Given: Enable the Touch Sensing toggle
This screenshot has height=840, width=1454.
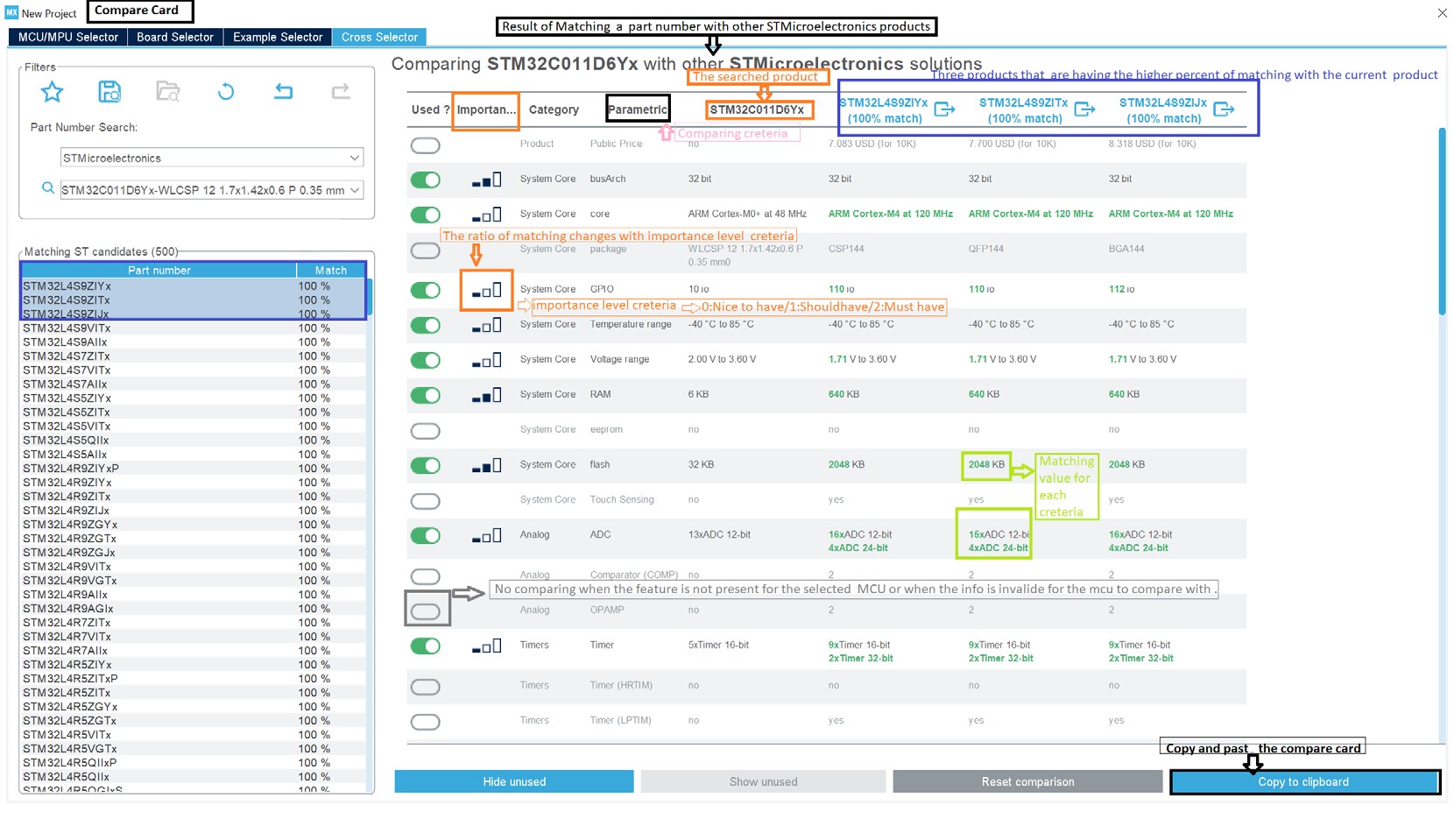Looking at the screenshot, I should click(426, 502).
